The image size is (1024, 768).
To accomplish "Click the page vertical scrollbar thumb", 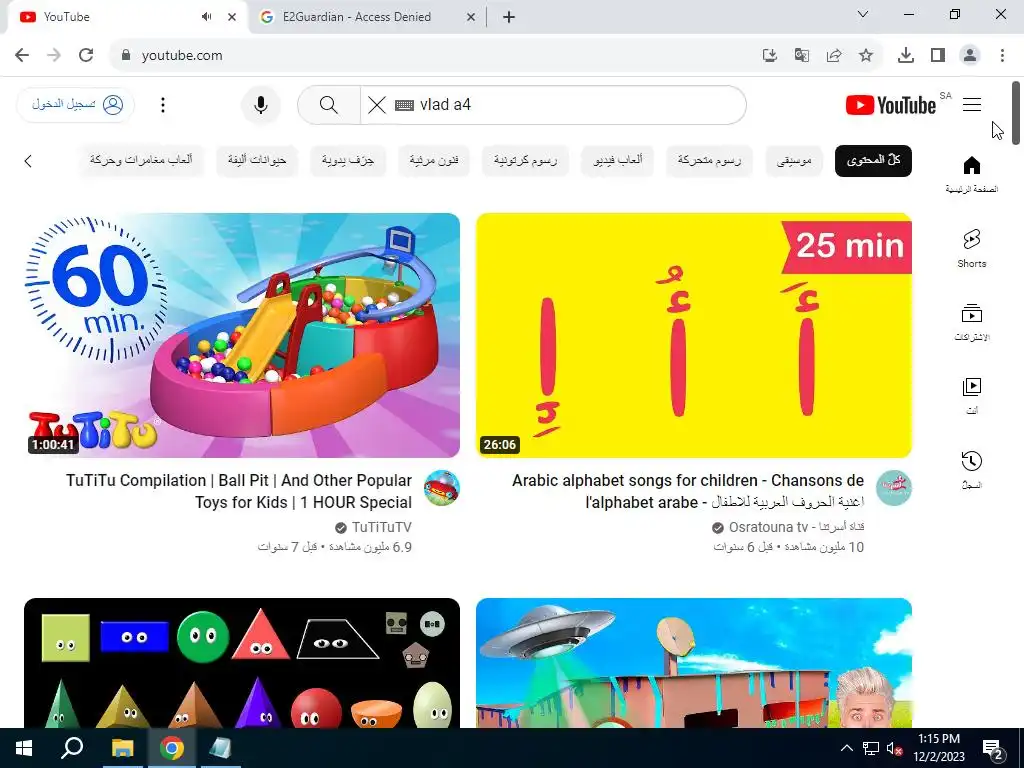I will coord(1016,112).
